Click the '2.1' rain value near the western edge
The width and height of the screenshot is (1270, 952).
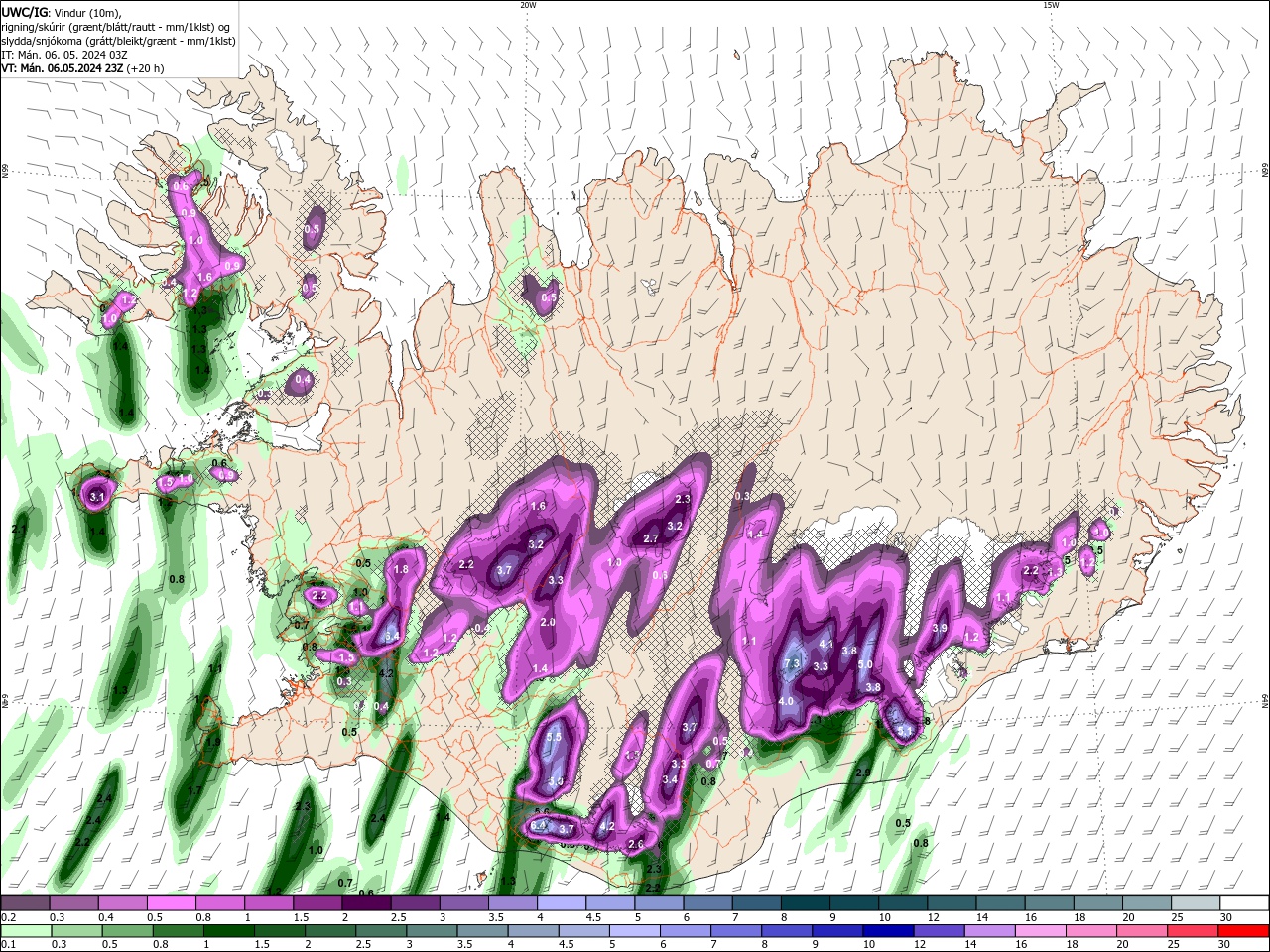click(x=19, y=530)
